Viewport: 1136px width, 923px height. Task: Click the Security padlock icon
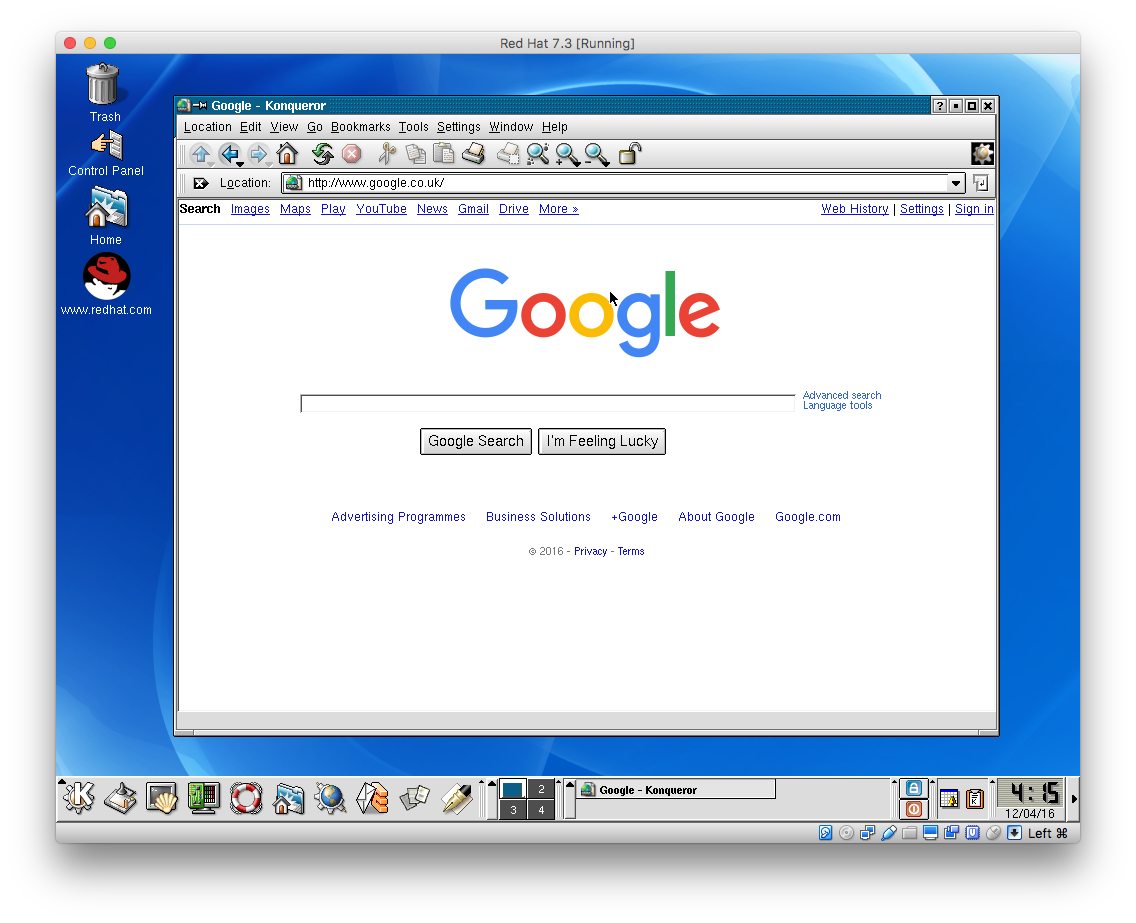(x=630, y=154)
